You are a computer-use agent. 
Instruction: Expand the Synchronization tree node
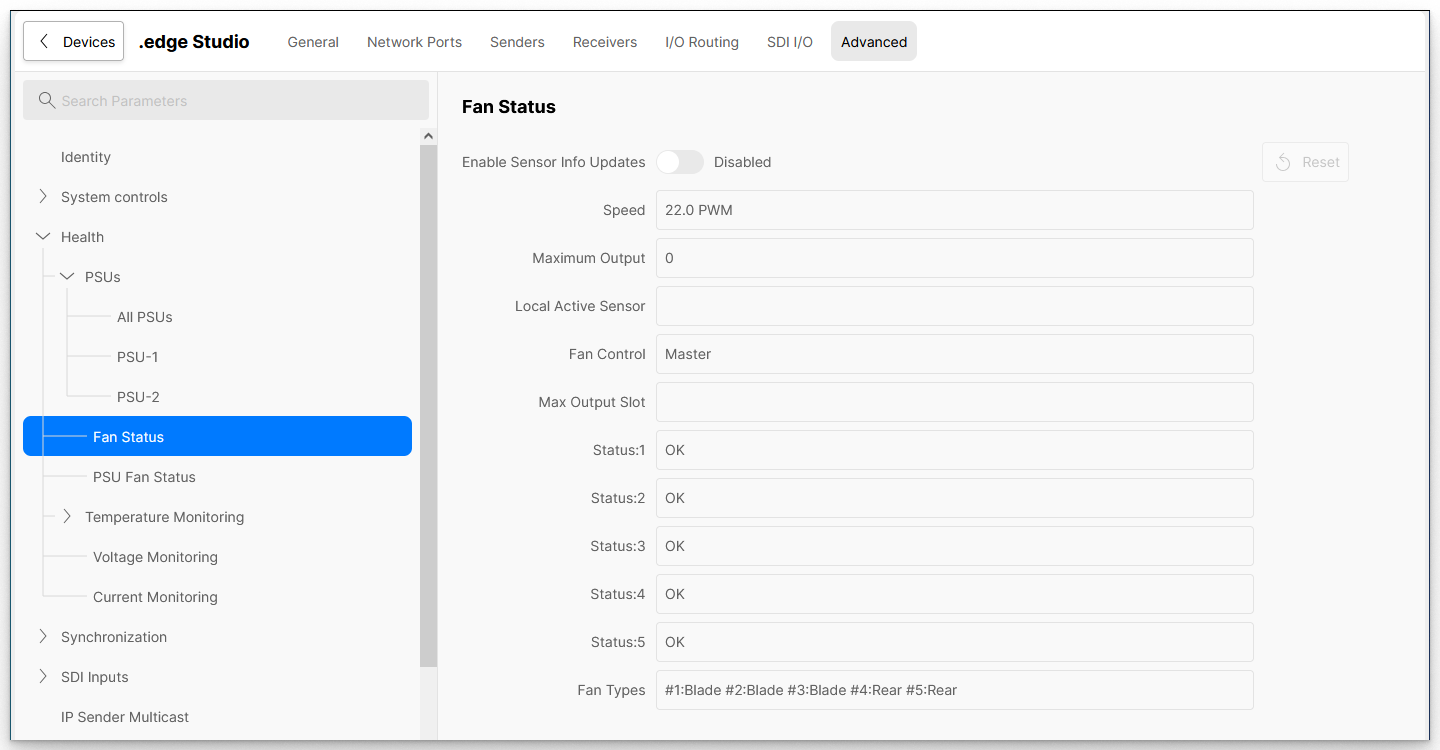(x=43, y=637)
